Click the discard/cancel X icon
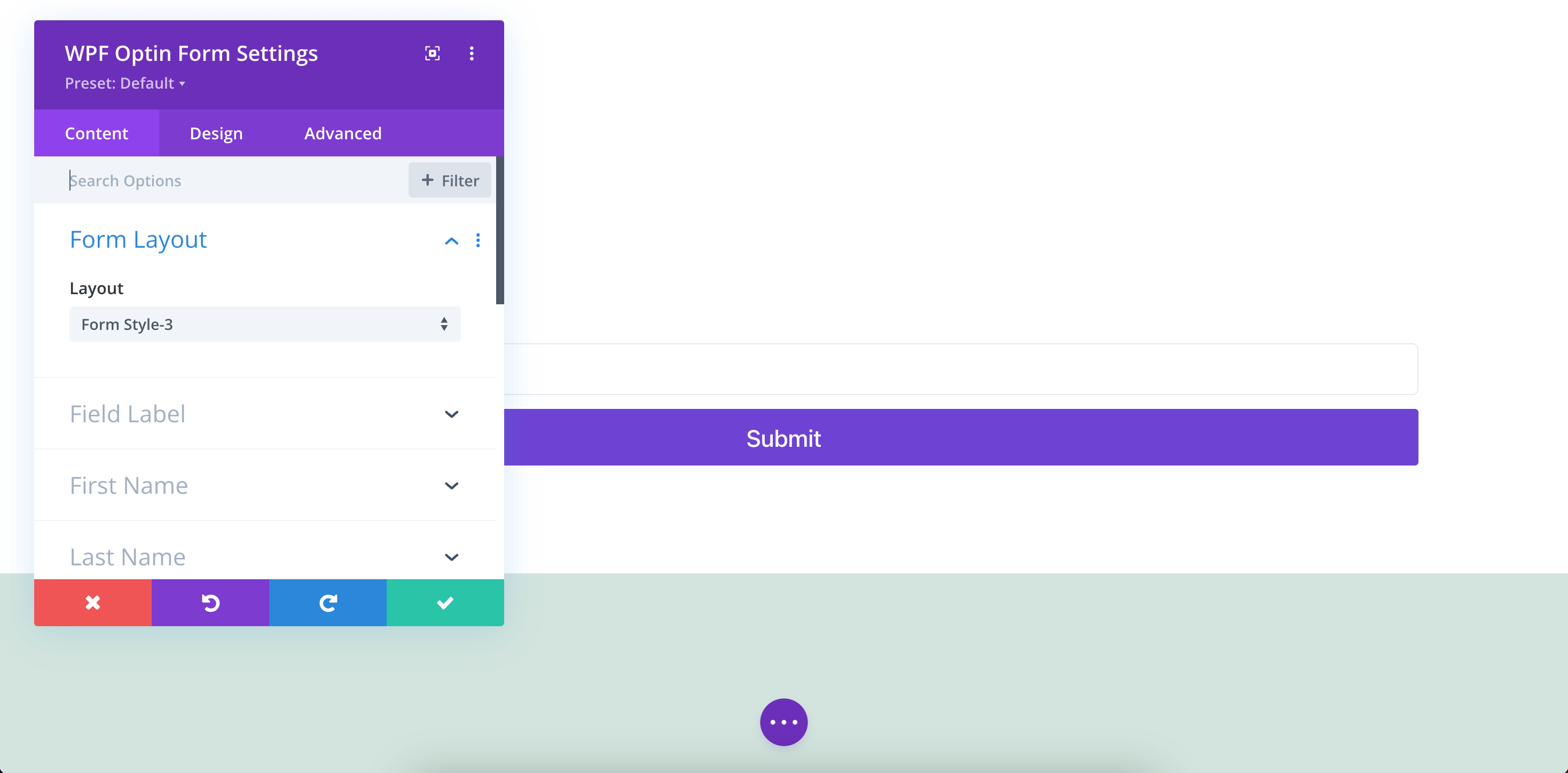 pyautogui.click(x=93, y=601)
